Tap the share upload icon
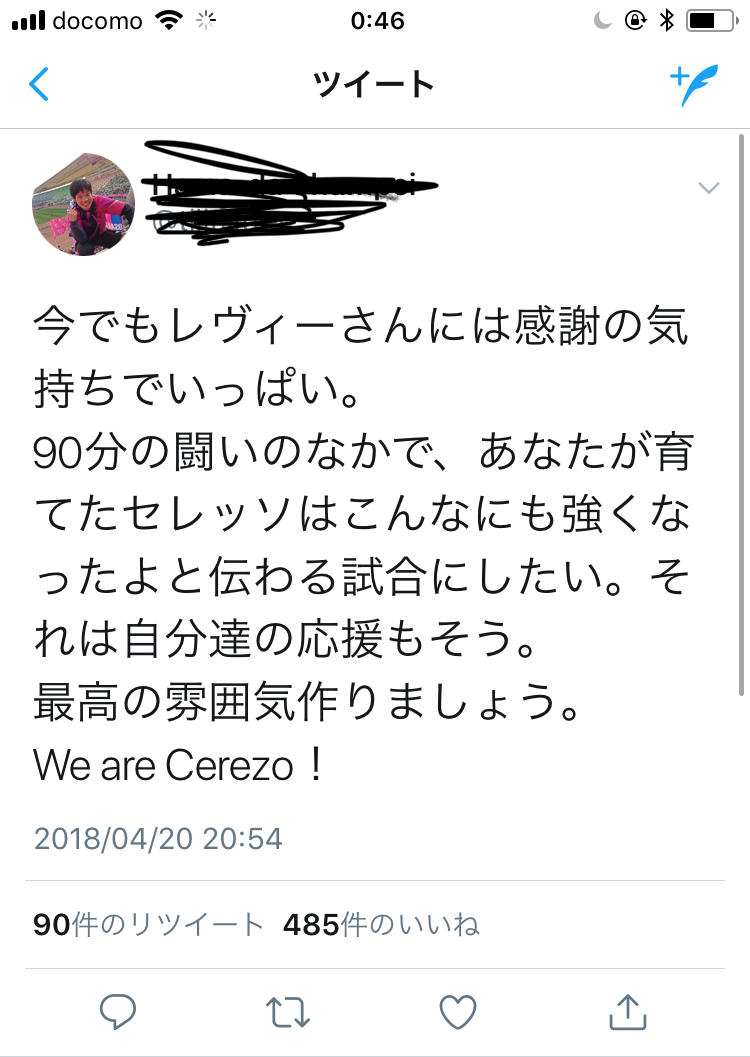Image resolution: width=750 pixels, height=1057 pixels. (x=628, y=1011)
